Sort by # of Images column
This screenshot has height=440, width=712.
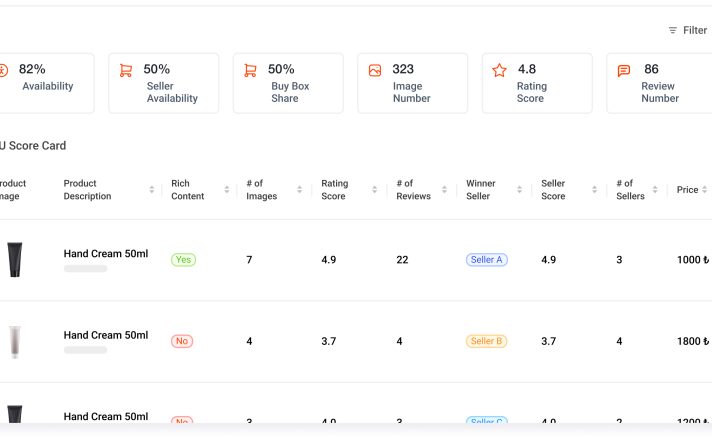(299, 190)
